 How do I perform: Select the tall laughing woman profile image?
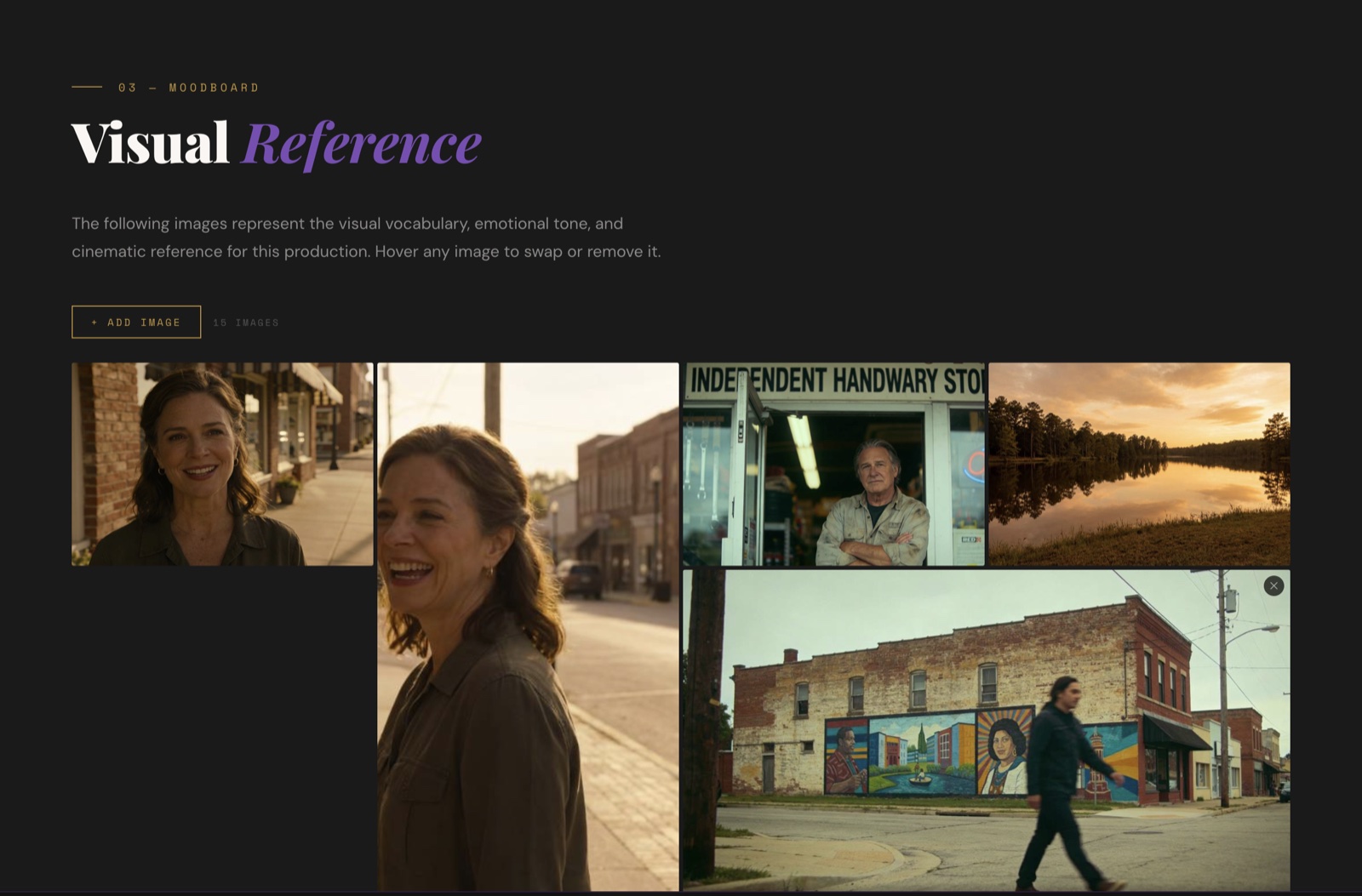[x=528, y=626]
